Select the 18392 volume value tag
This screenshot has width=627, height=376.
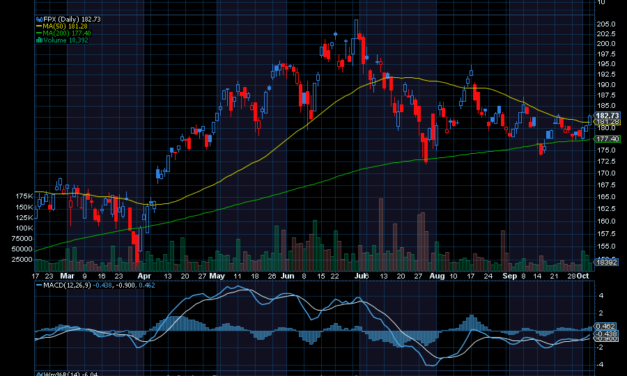(607, 262)
